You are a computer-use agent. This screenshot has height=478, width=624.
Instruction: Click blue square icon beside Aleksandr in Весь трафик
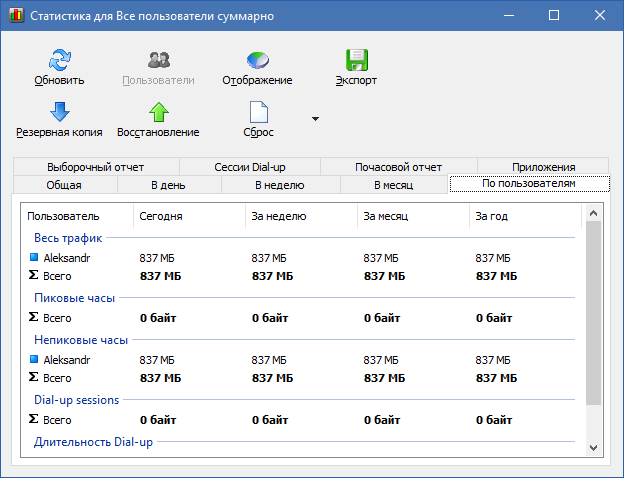tap(34, 258)
